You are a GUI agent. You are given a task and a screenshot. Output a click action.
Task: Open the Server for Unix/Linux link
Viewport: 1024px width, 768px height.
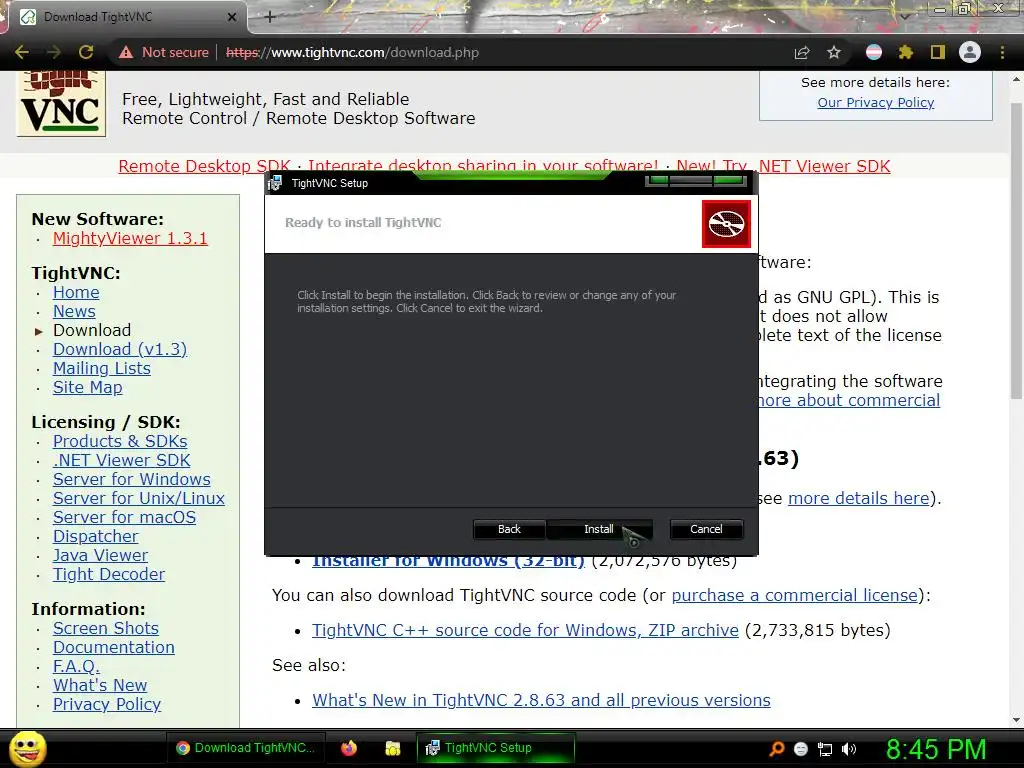click(138, 498)
